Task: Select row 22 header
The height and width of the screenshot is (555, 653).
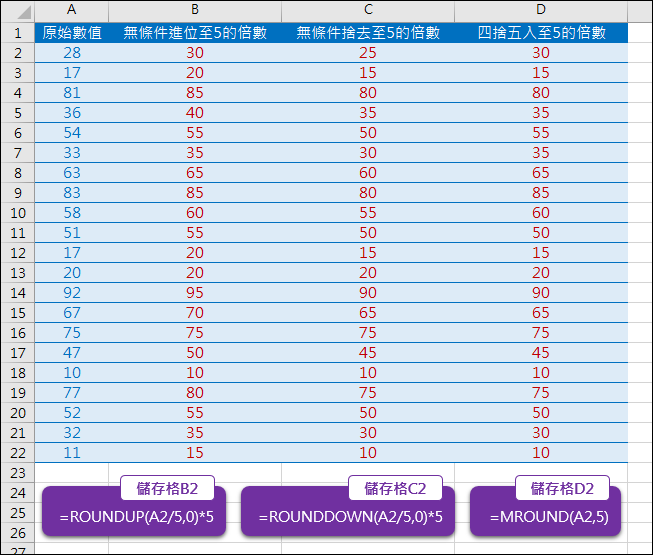Action: pos(17,453)
